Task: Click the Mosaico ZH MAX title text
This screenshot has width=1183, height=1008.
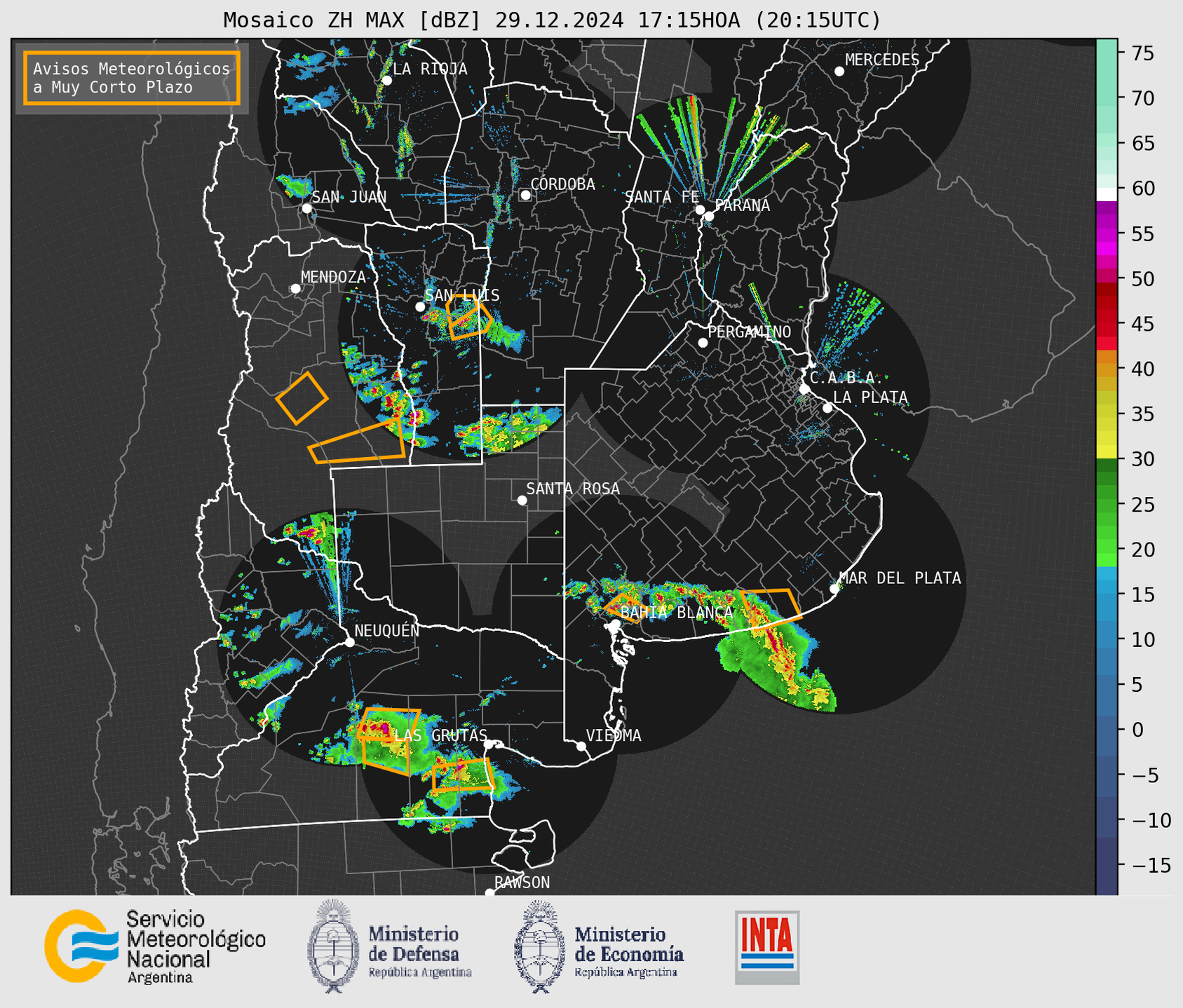Action: tap(552, 20)
